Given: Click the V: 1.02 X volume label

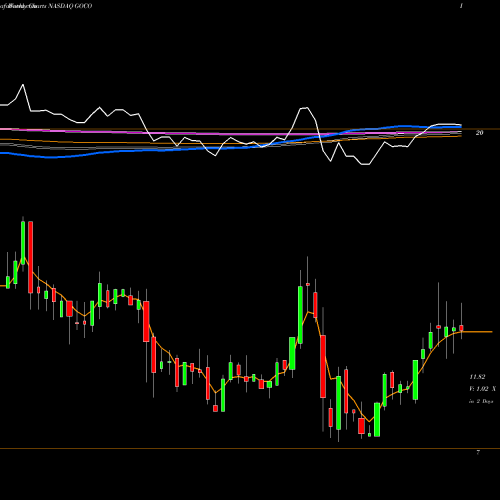Looking at the screenshot, I should (x=482, y=389).
